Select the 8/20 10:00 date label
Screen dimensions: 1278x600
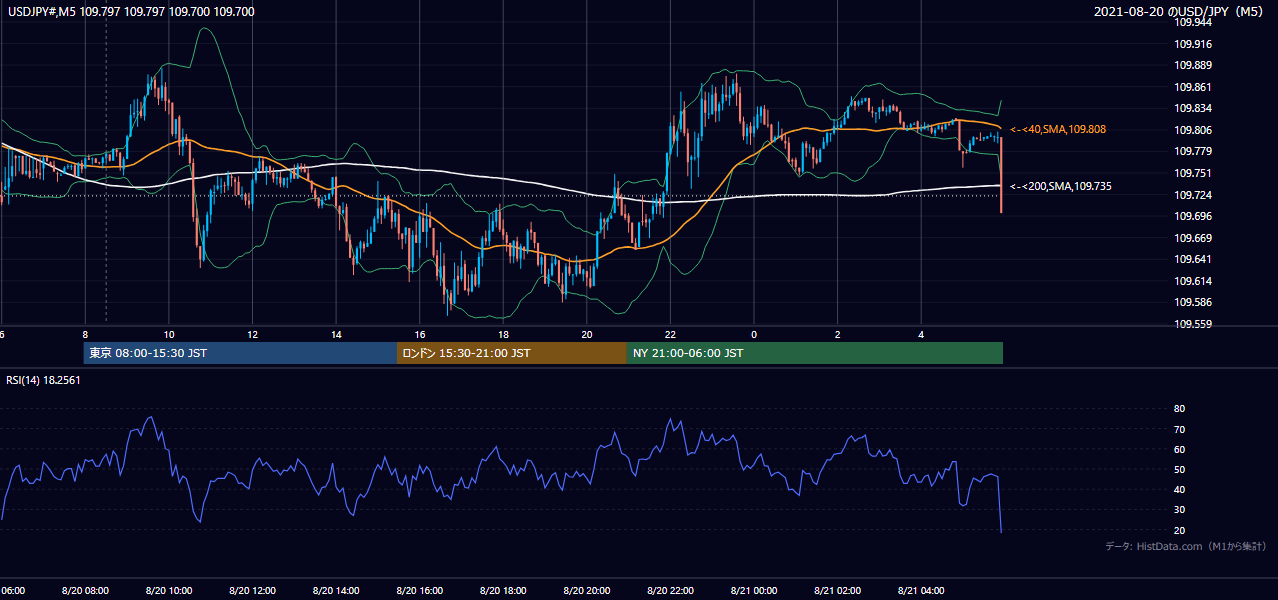click(169, 591)
